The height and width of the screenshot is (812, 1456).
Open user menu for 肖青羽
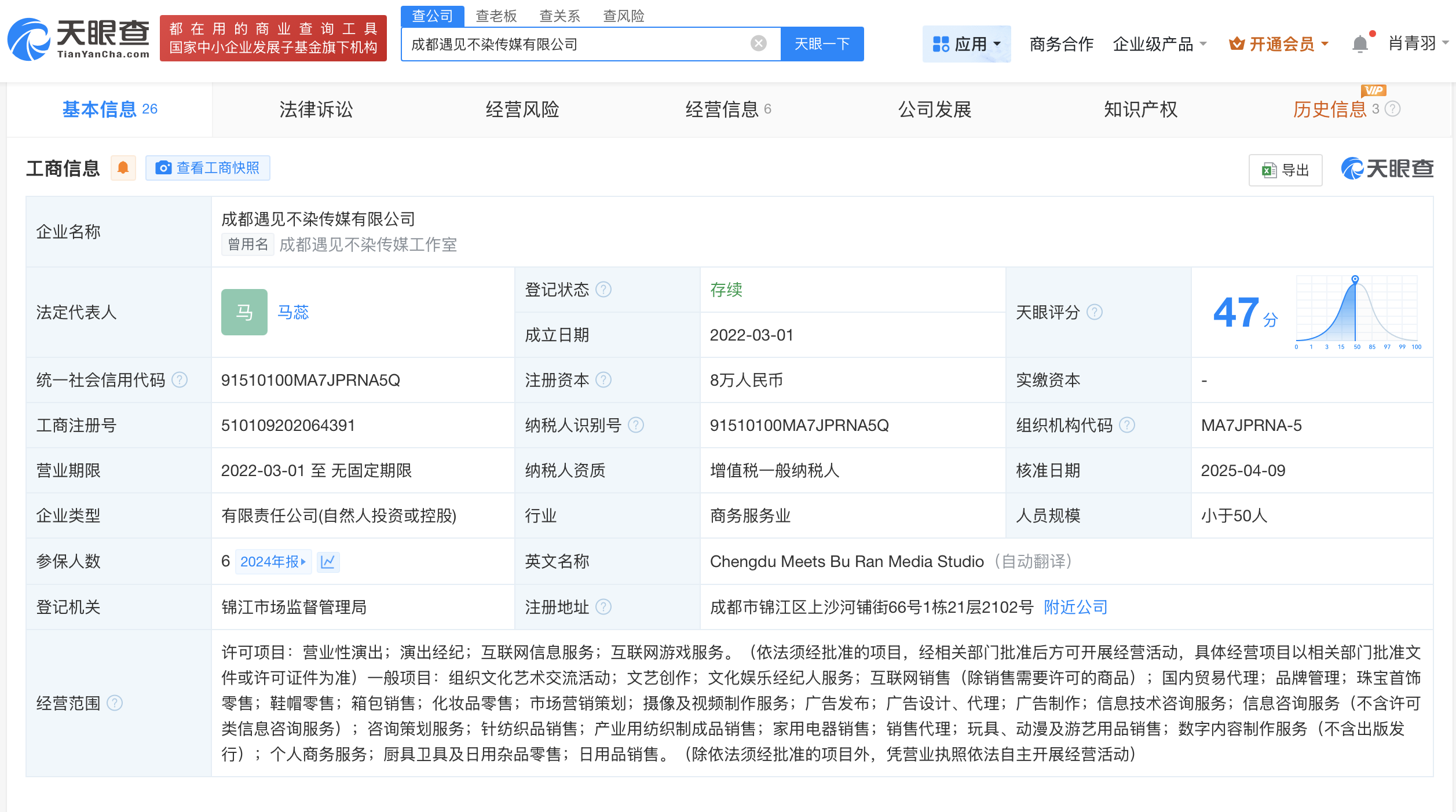click(x=1418, y=43)
